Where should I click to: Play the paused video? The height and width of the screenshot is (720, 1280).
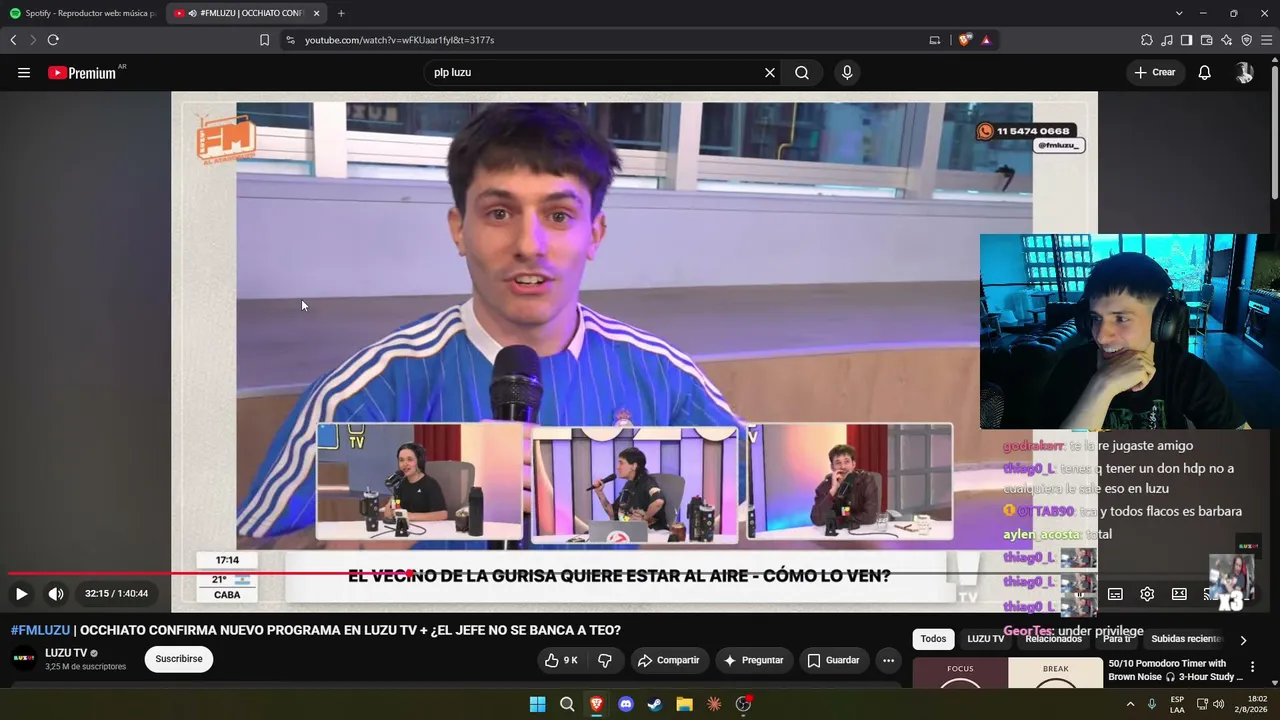[x=21, y=594]
